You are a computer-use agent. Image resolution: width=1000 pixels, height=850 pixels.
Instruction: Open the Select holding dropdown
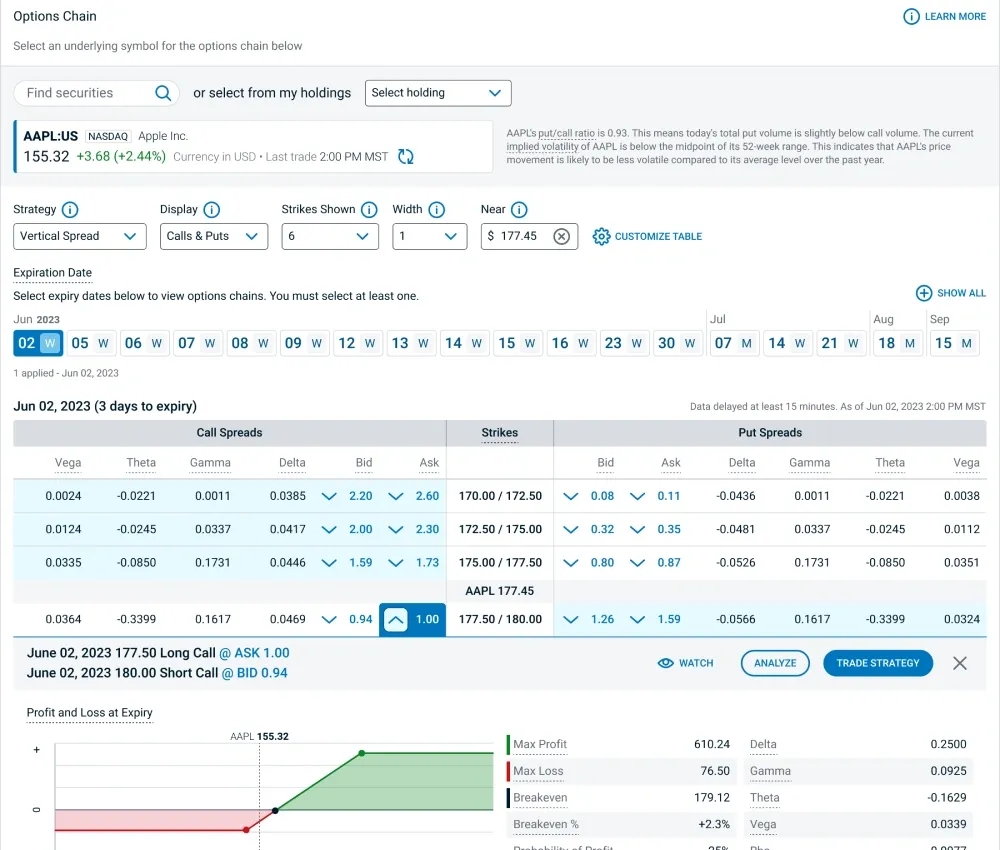(x=438, y=93)
